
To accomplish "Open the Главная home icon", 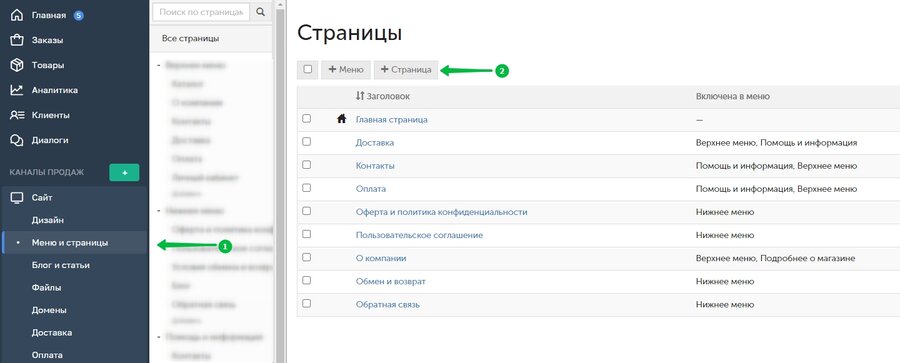I will 17,16.
